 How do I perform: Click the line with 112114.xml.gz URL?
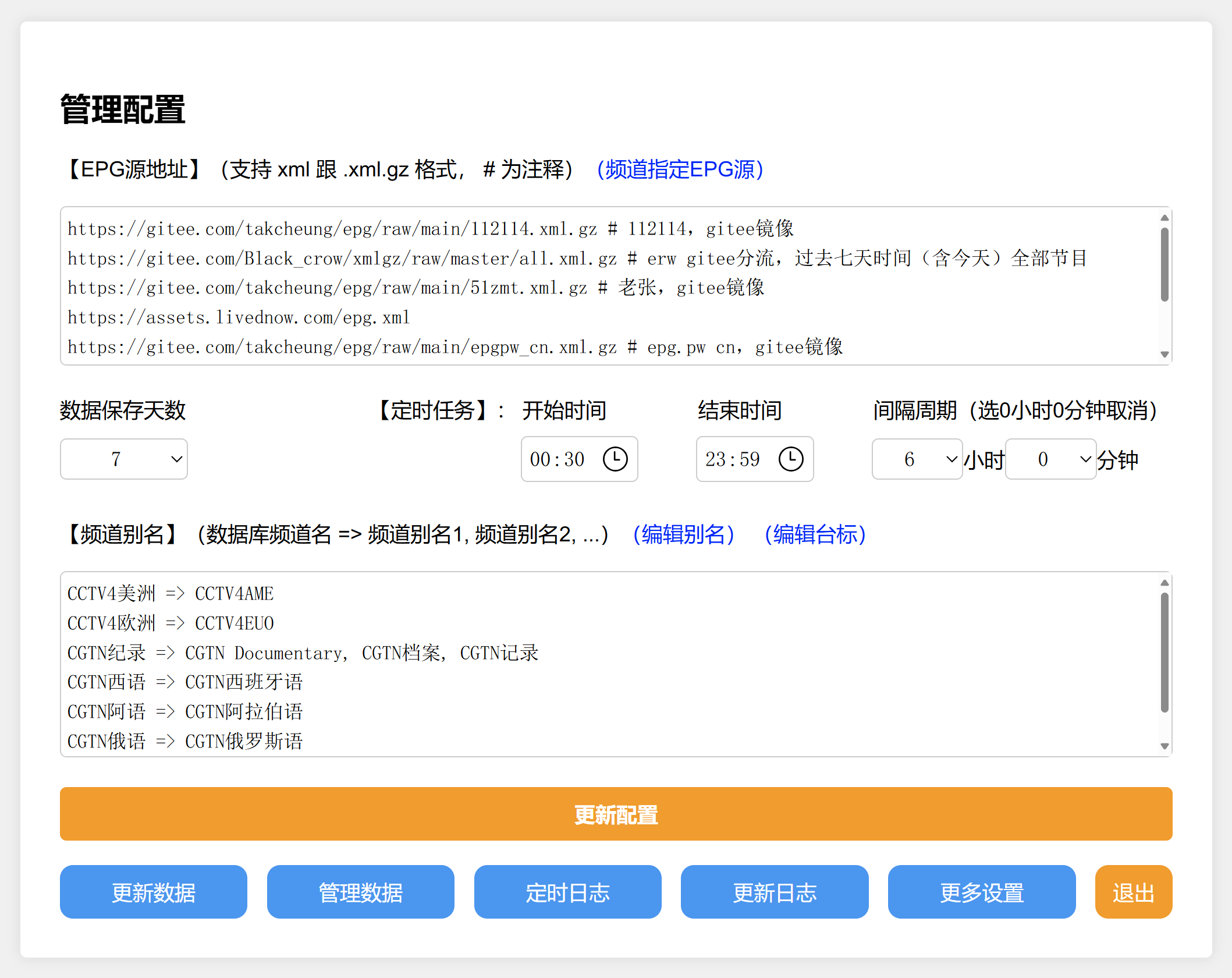(x=431, y=229)
